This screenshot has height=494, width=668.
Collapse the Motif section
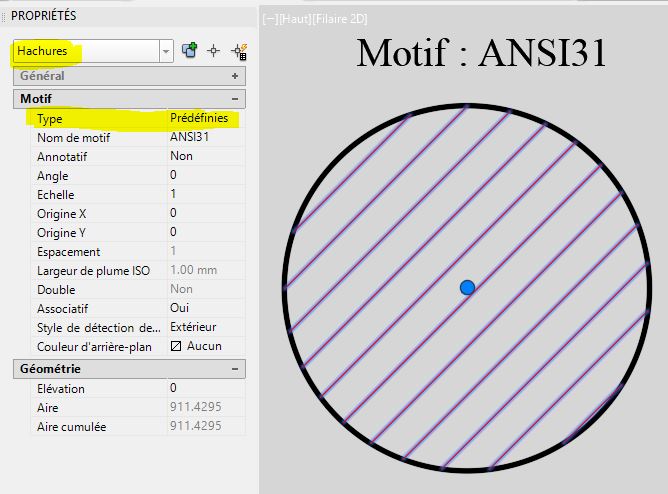point(235,99)
